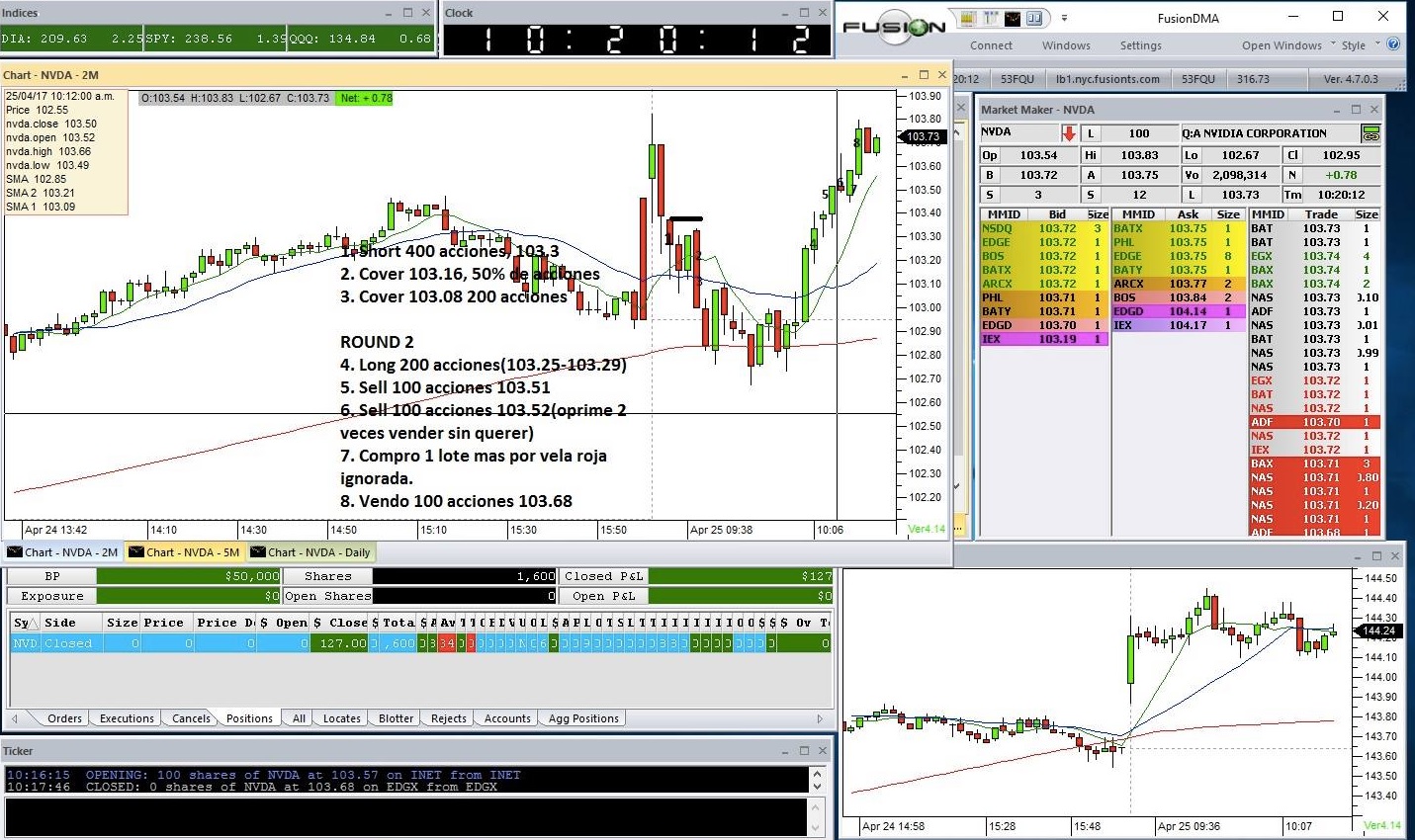1415x840 pixels.
Task: Switch to Chart - NVDA - Daily tab
Action: [x=310, y=552]
